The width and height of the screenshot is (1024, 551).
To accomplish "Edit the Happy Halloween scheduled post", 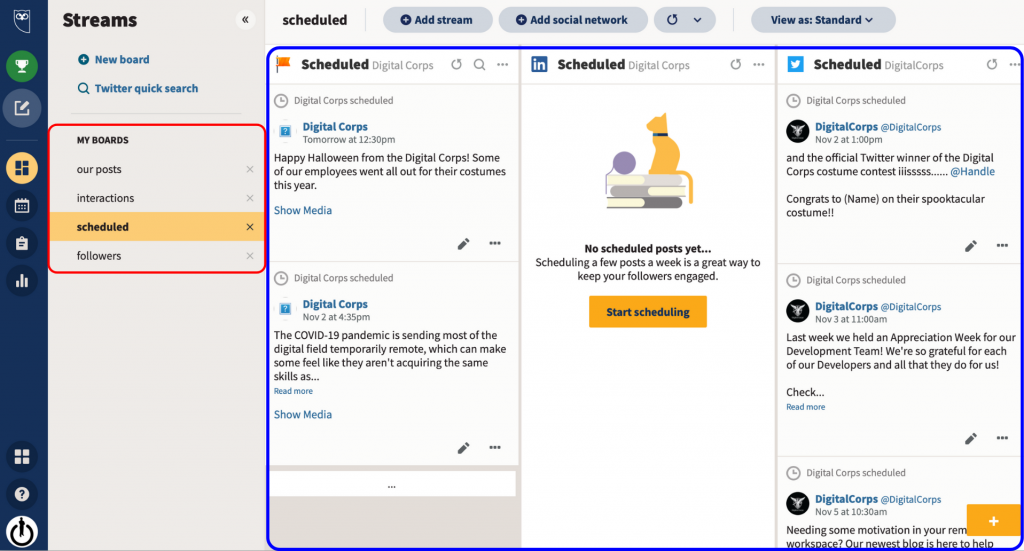I will [x=463, y=243].
